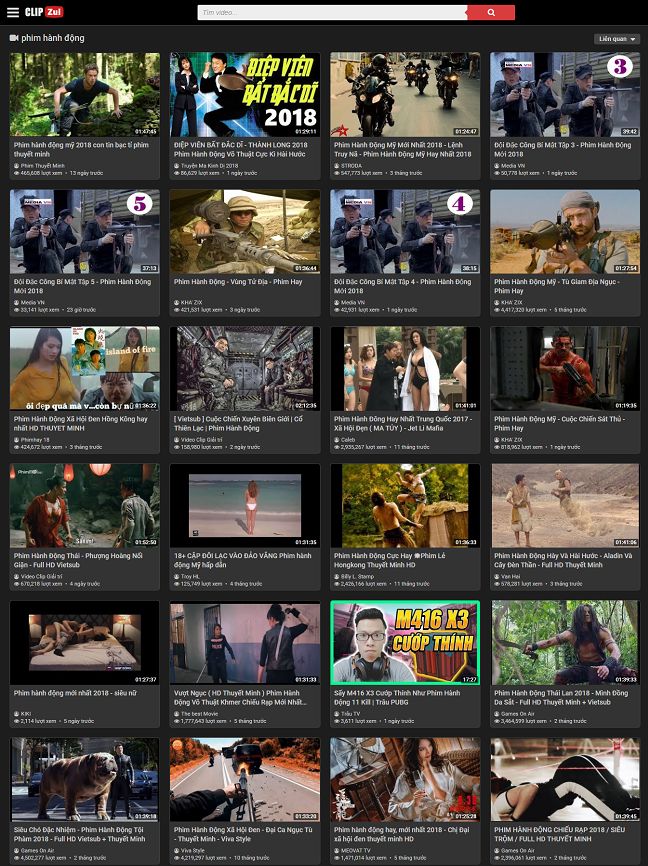Click the ClipZui logo
This screenshot has height=866, width=648.
44,12
